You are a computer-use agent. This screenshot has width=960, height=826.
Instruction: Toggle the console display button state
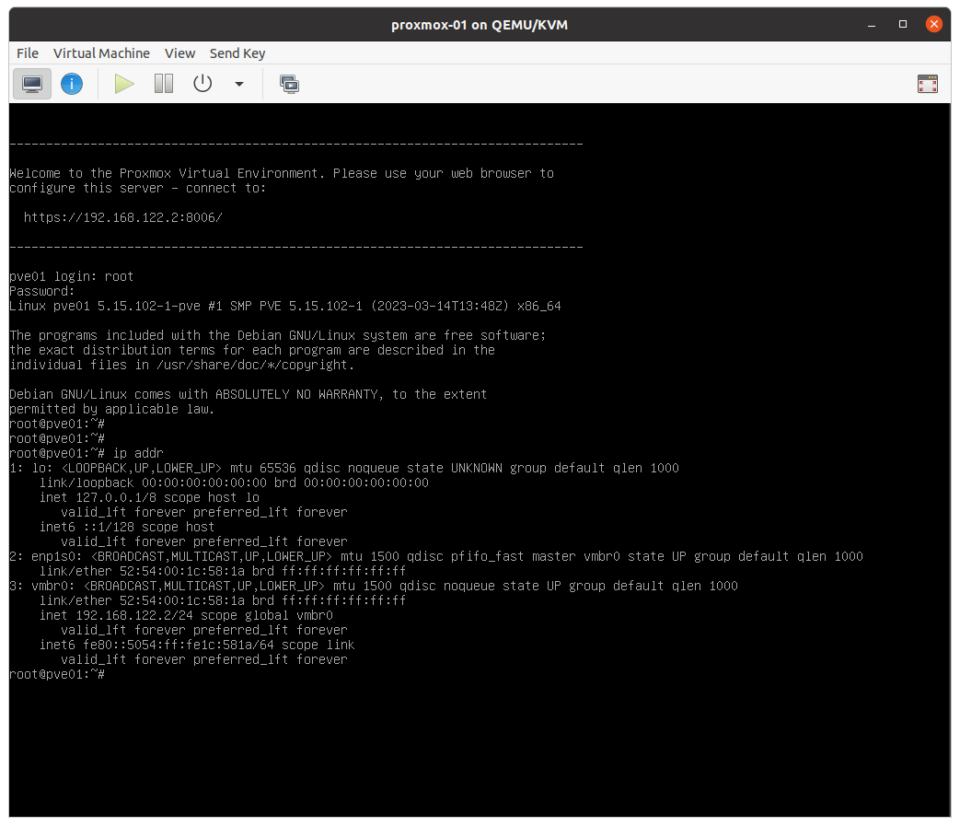[x=31, y=83]
